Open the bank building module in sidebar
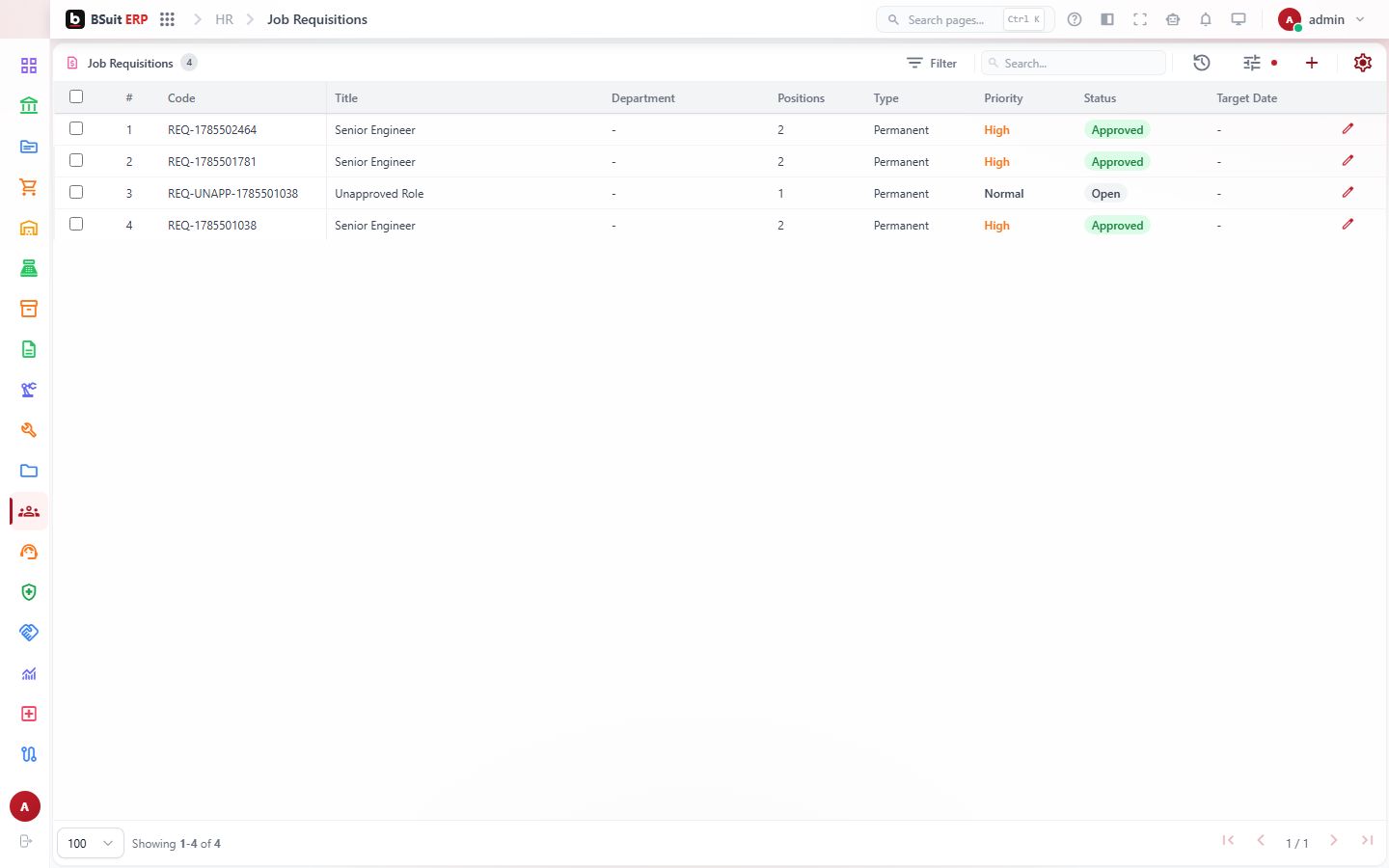Image resolution: width=1389 pixels, height=868 pixels. pyautogui.click(x=29, y=106)
